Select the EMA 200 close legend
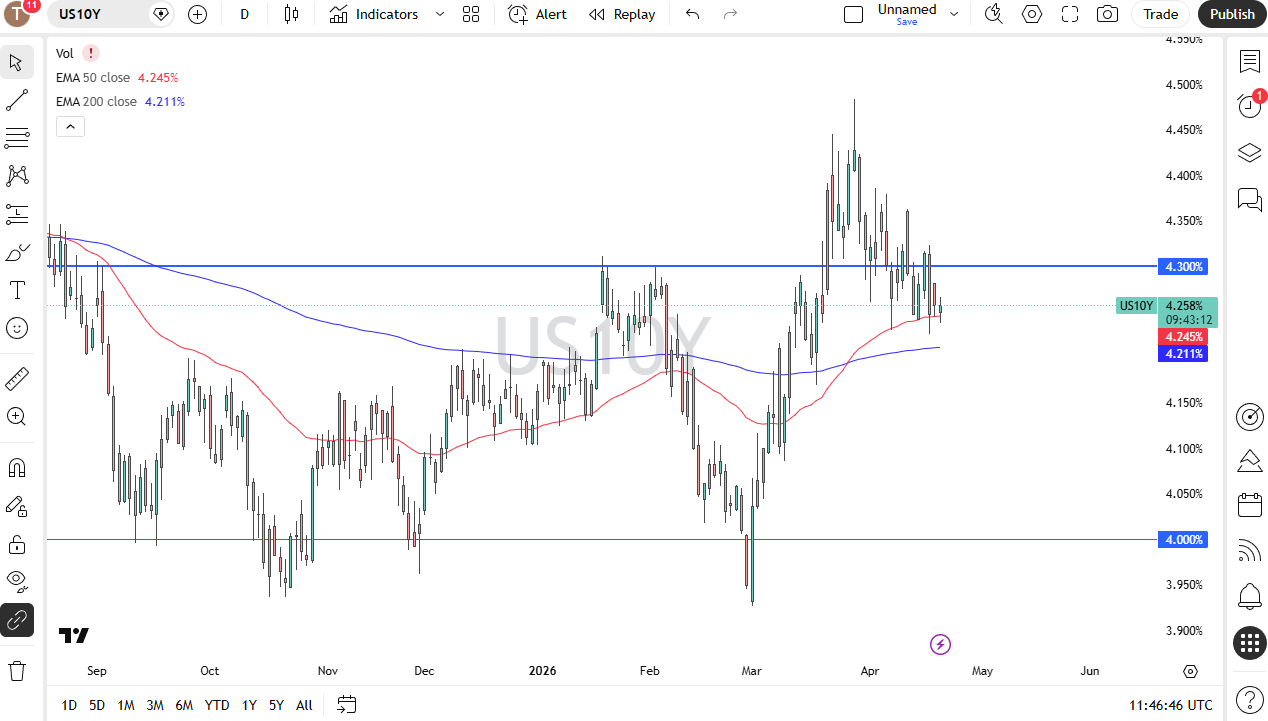This screenshot has height=721, width=1268. (x=97, y=101)
